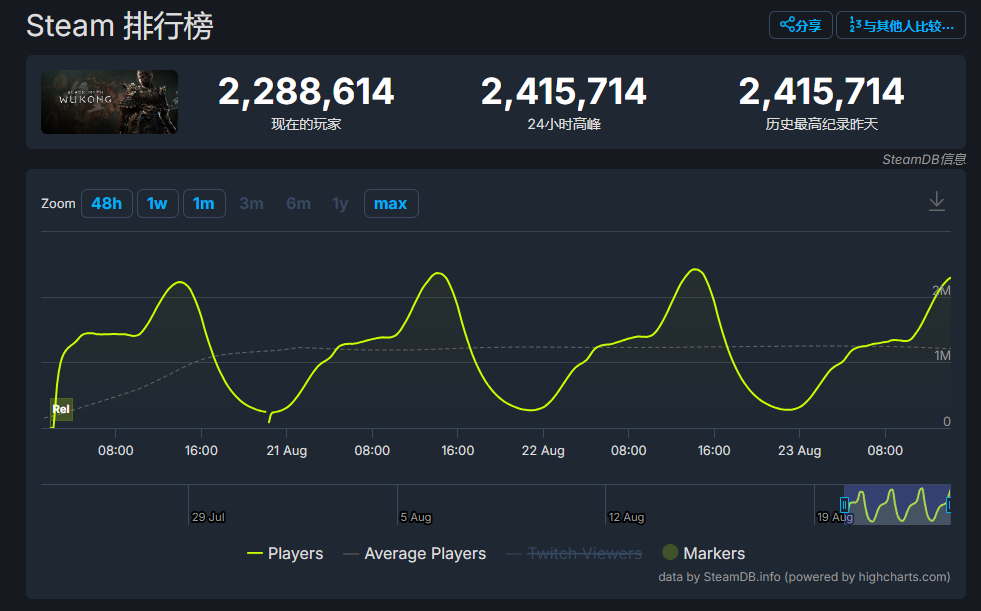981x611 pixels.
Task: Click the 现在的玩家 label
Action: point(306,124)
